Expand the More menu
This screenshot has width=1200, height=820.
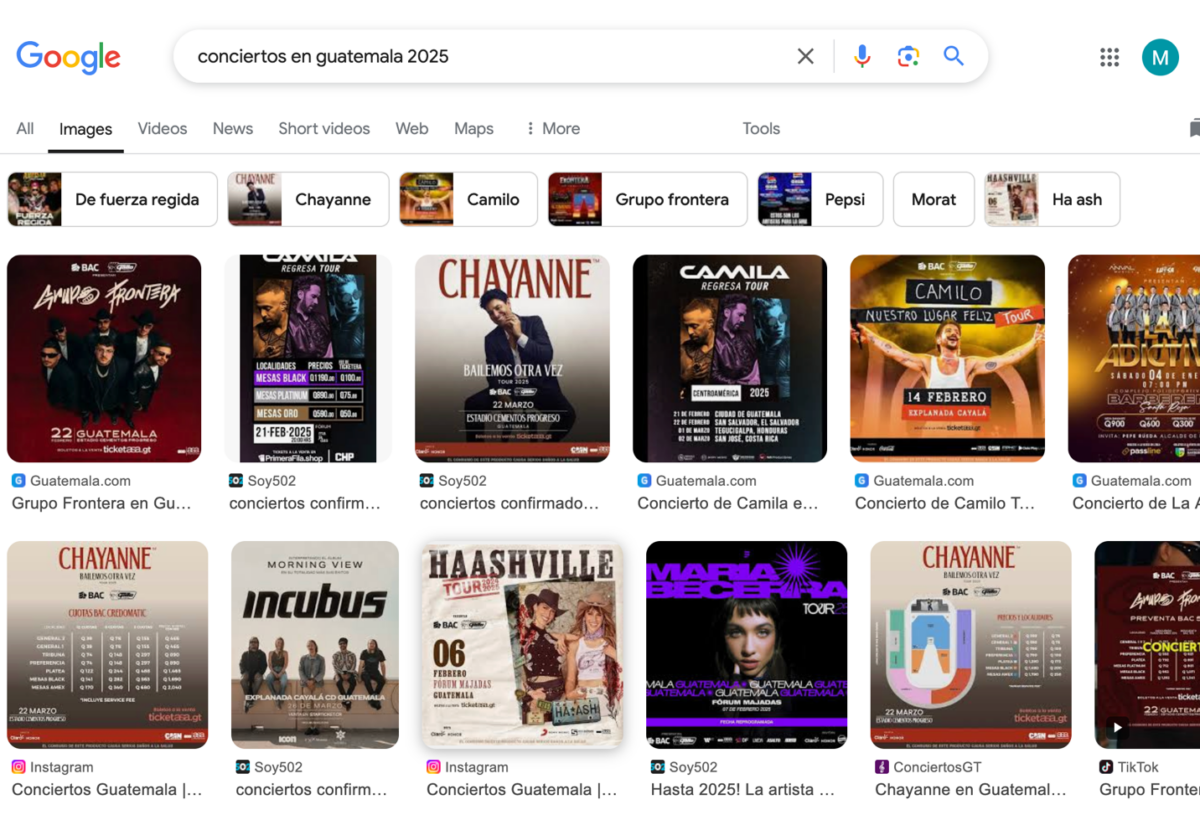tap(552, 128)
